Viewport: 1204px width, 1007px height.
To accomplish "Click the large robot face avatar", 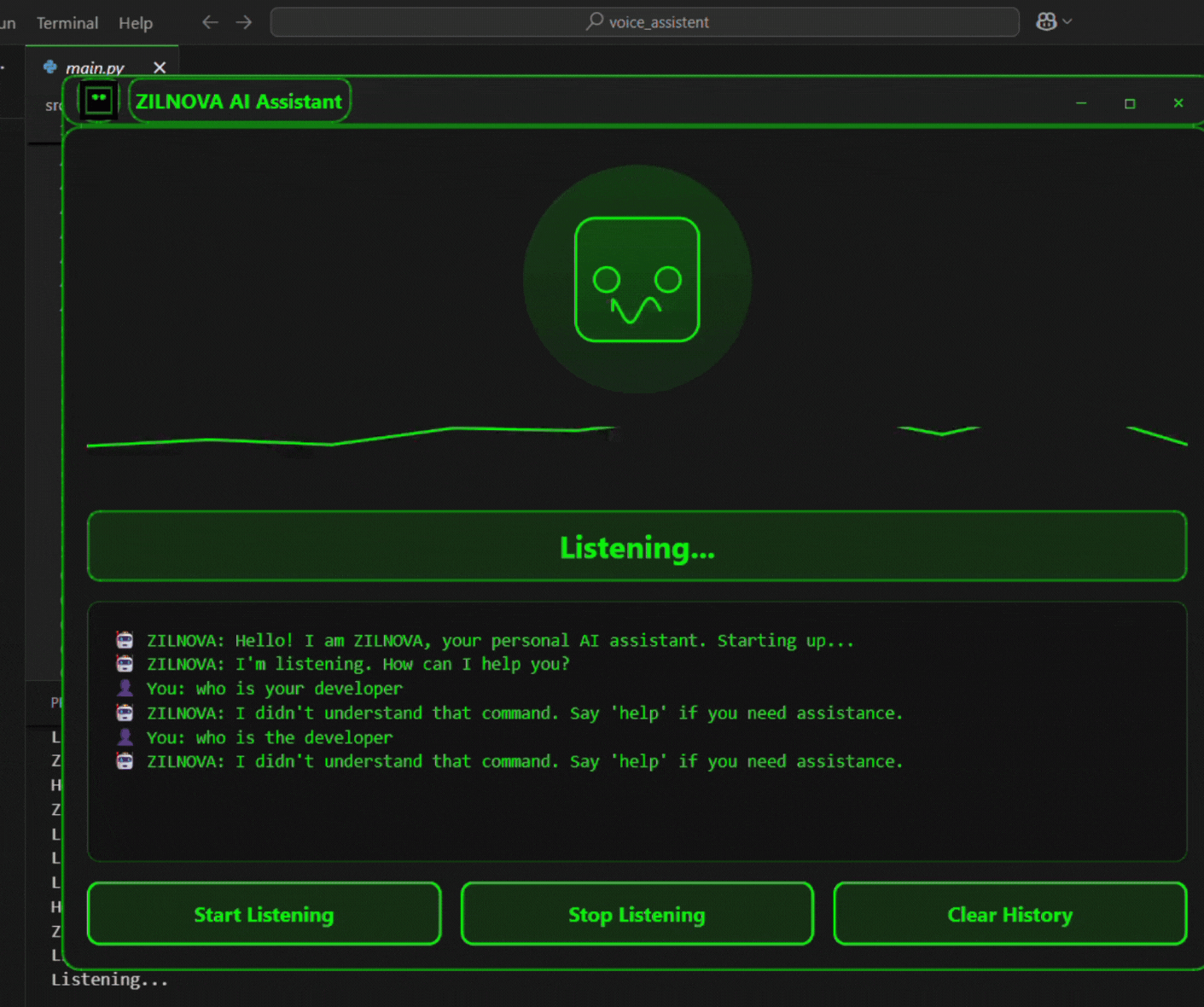I will pyautogui.click(x=637, y=279).
